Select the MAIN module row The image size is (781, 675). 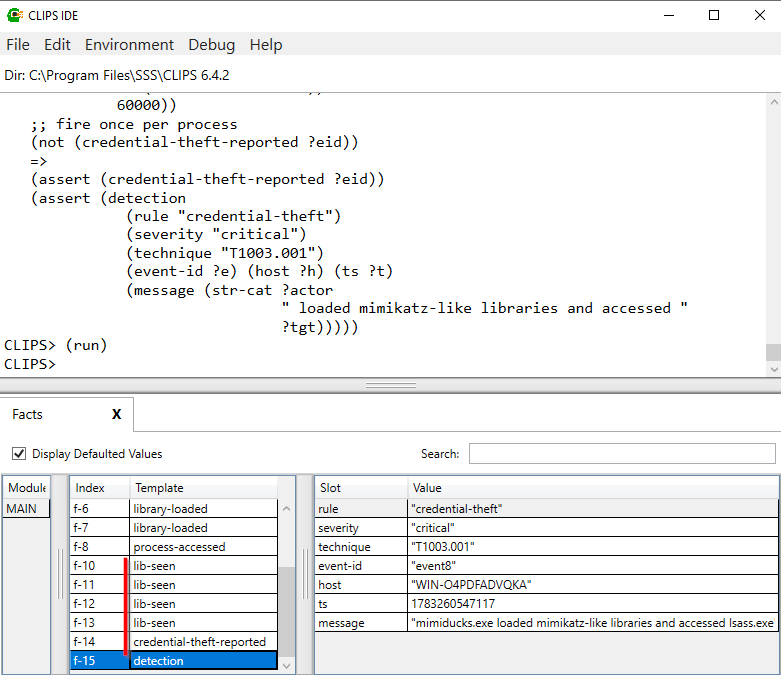tap(26, 509)
